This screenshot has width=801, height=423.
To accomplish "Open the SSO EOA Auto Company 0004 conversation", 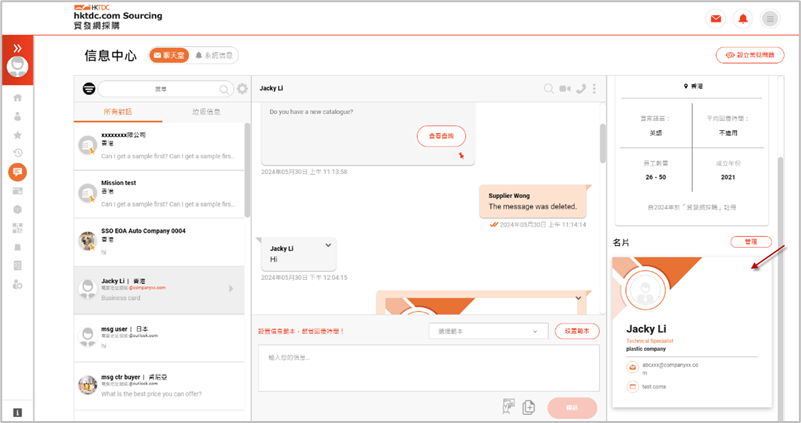I will (159, 242).
